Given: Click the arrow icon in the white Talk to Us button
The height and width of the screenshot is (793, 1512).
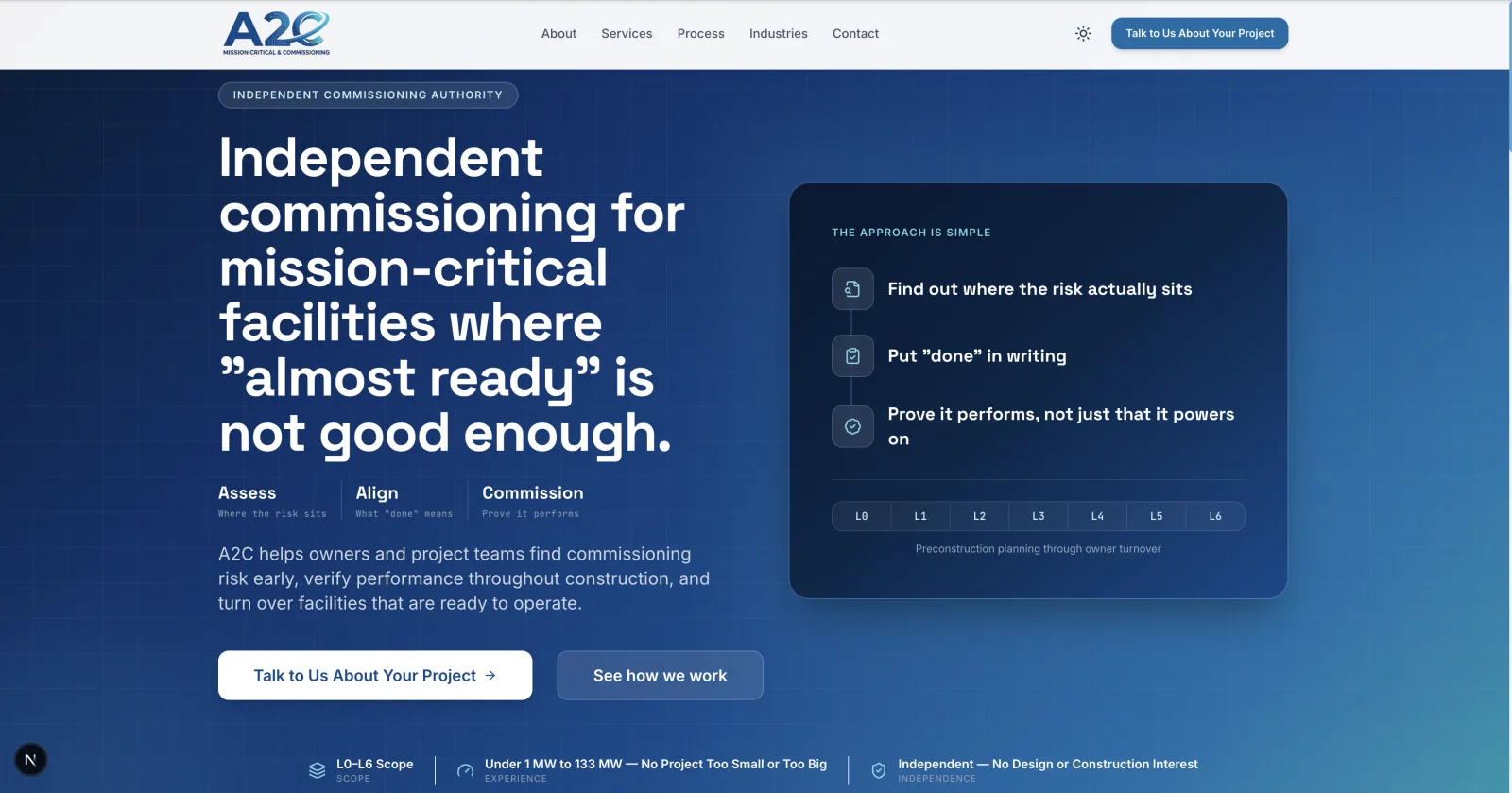Looking at the screenshot, I should (490, 675).
